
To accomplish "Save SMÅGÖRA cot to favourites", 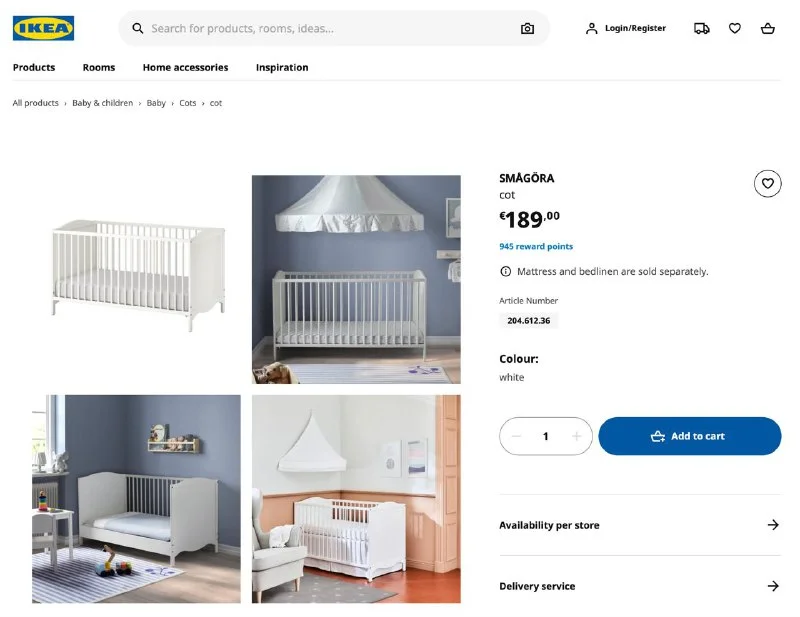I will click(x=767, y=183).
